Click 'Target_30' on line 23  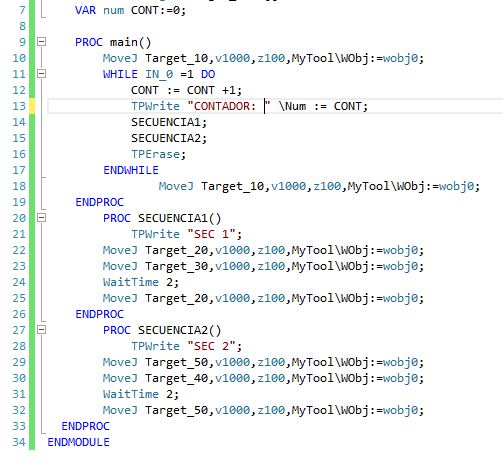click(177, 266)
